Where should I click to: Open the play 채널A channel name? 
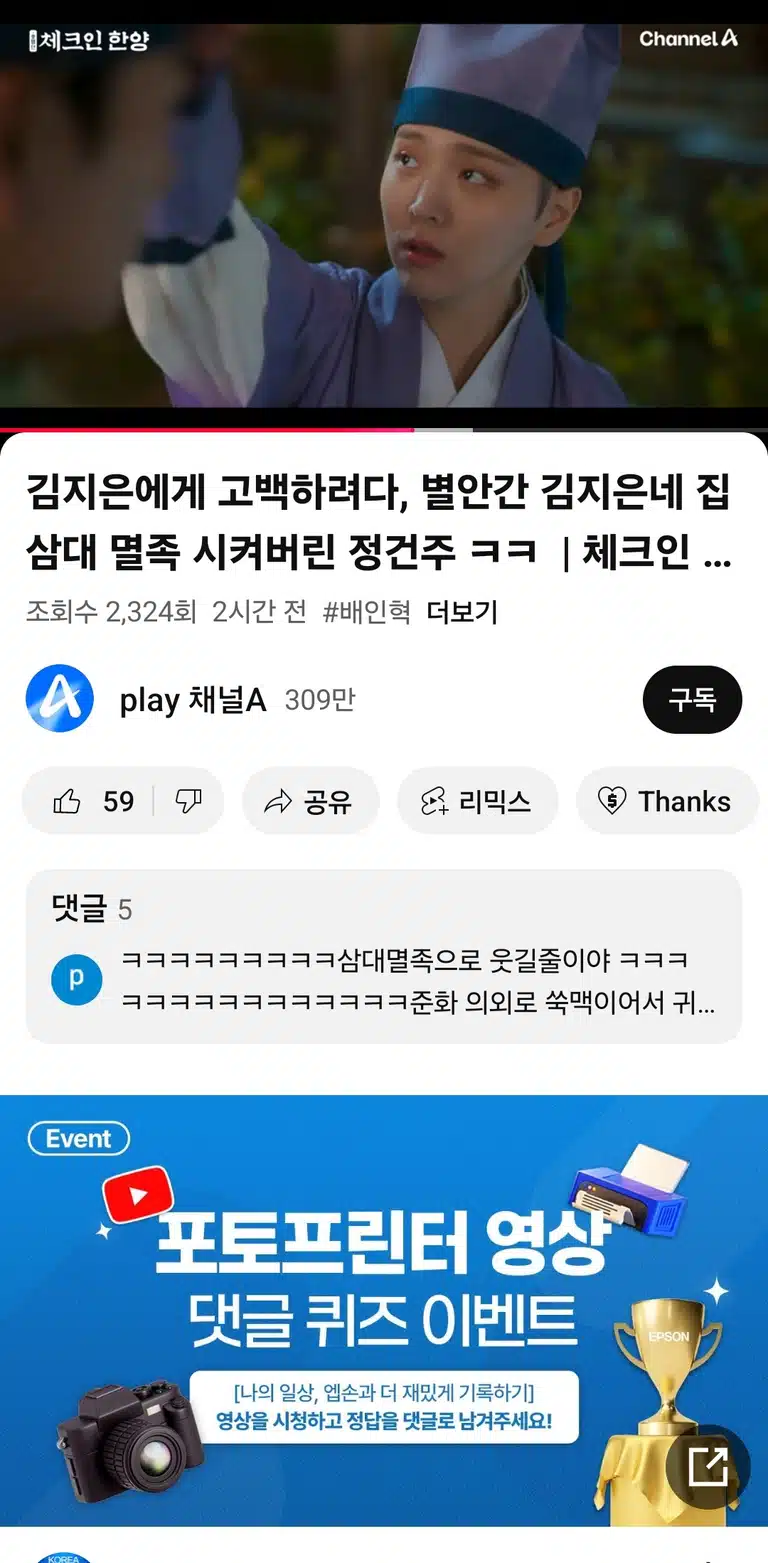coord(193,700)
